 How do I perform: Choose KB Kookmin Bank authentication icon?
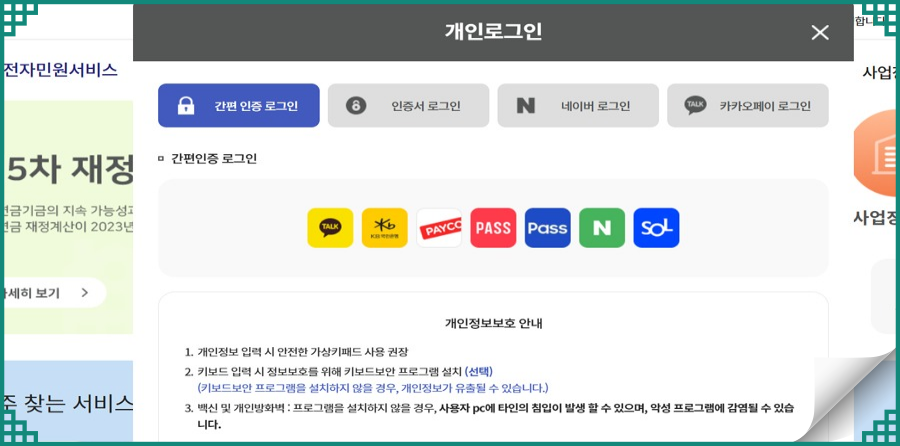tap(385, 228)
